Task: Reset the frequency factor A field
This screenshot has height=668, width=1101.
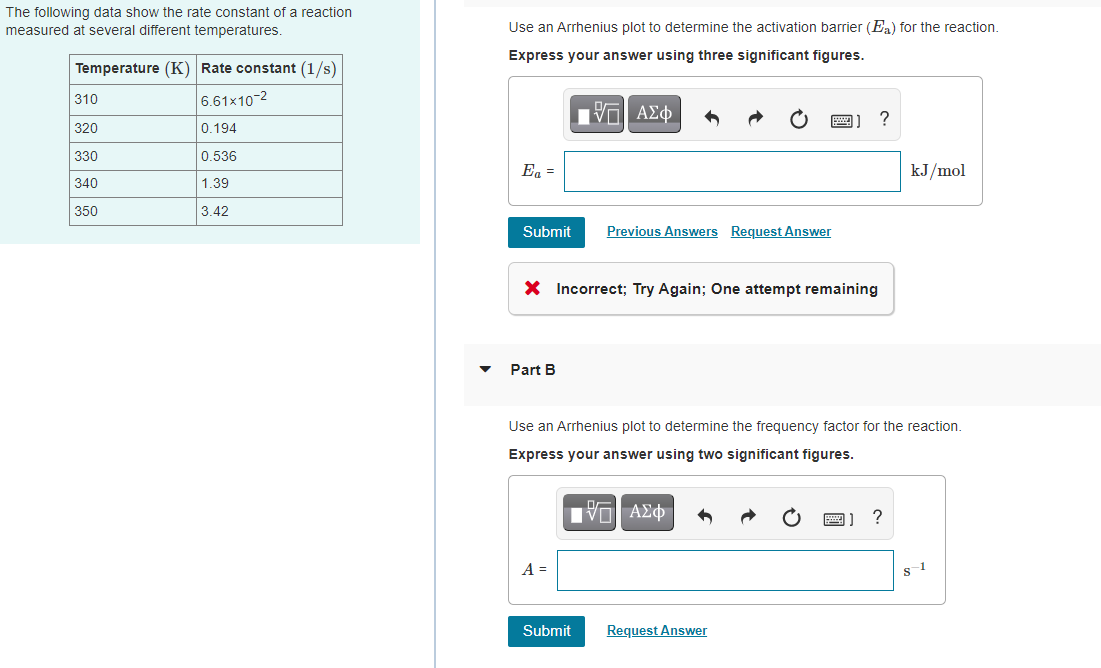Action: [792, 518]
